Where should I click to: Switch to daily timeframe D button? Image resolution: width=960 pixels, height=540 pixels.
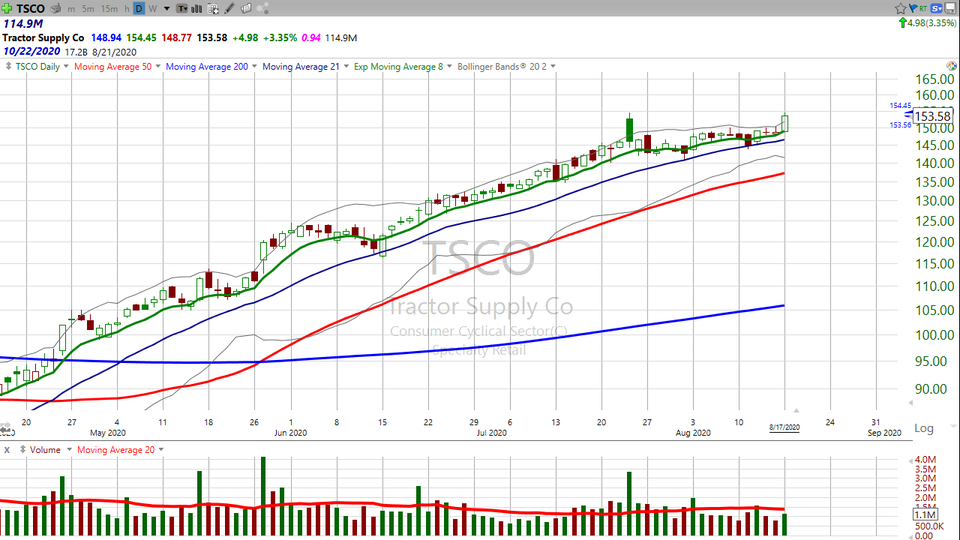[x=139, y=8]
